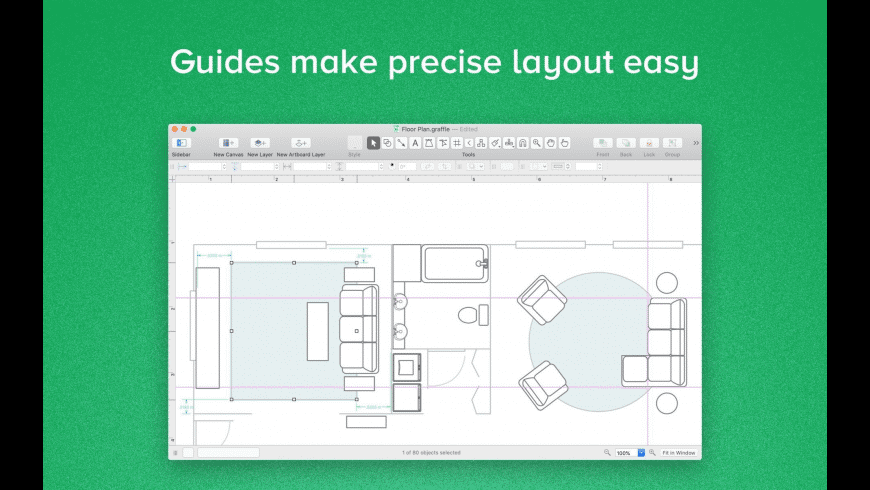The width and height of the screenshot is (870, 490).
Task: Click the '1 of 80 objects selected' text
Action: click(431, 453)
